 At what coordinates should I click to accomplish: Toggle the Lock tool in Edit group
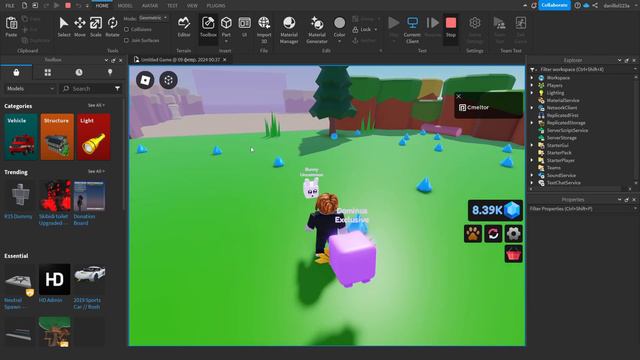(364, 29)
